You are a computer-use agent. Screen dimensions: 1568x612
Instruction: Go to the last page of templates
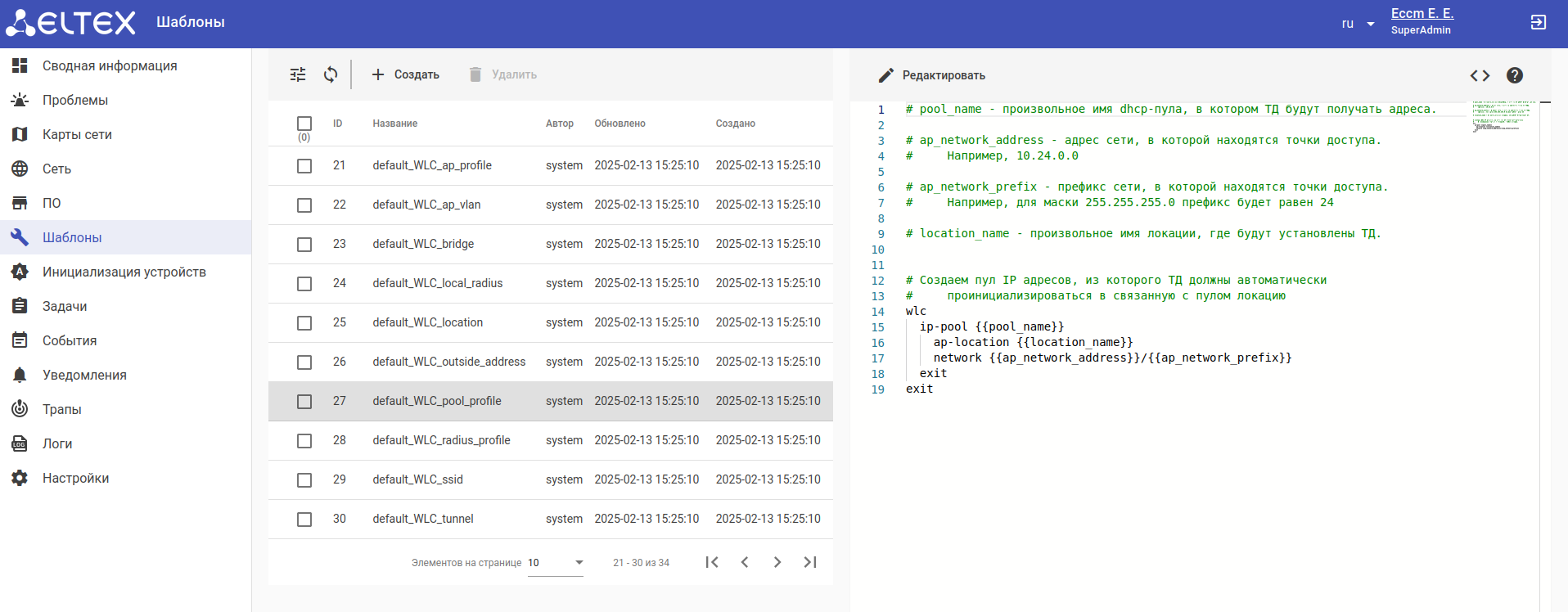tap(810, 562)
